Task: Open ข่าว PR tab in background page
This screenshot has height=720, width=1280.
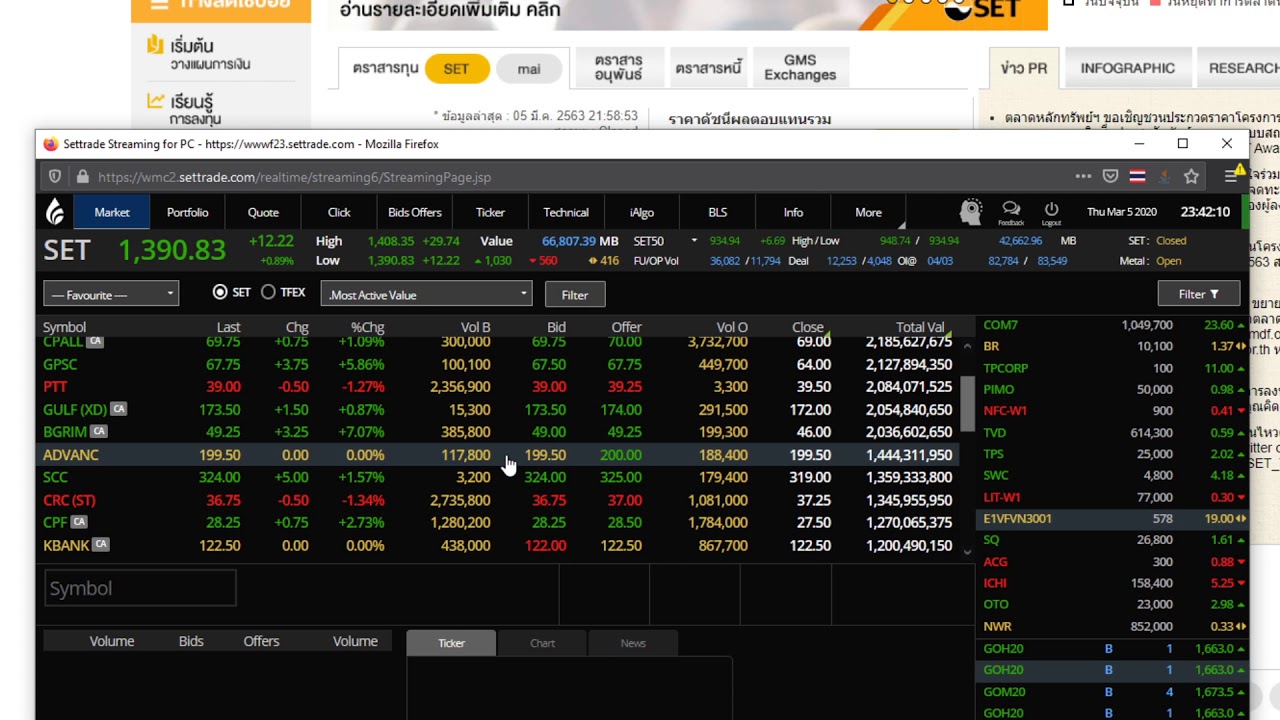Action: pos(1024,68)
